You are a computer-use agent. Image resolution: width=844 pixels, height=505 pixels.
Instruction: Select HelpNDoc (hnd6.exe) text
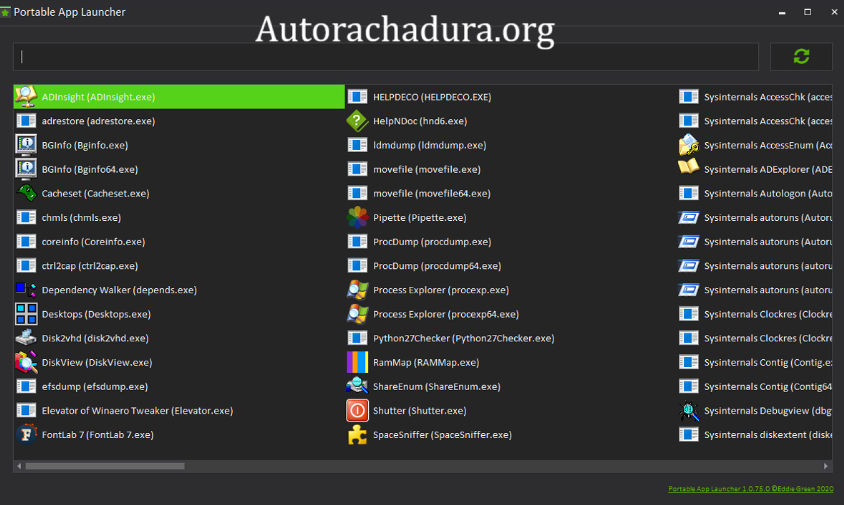coord(420,121)
